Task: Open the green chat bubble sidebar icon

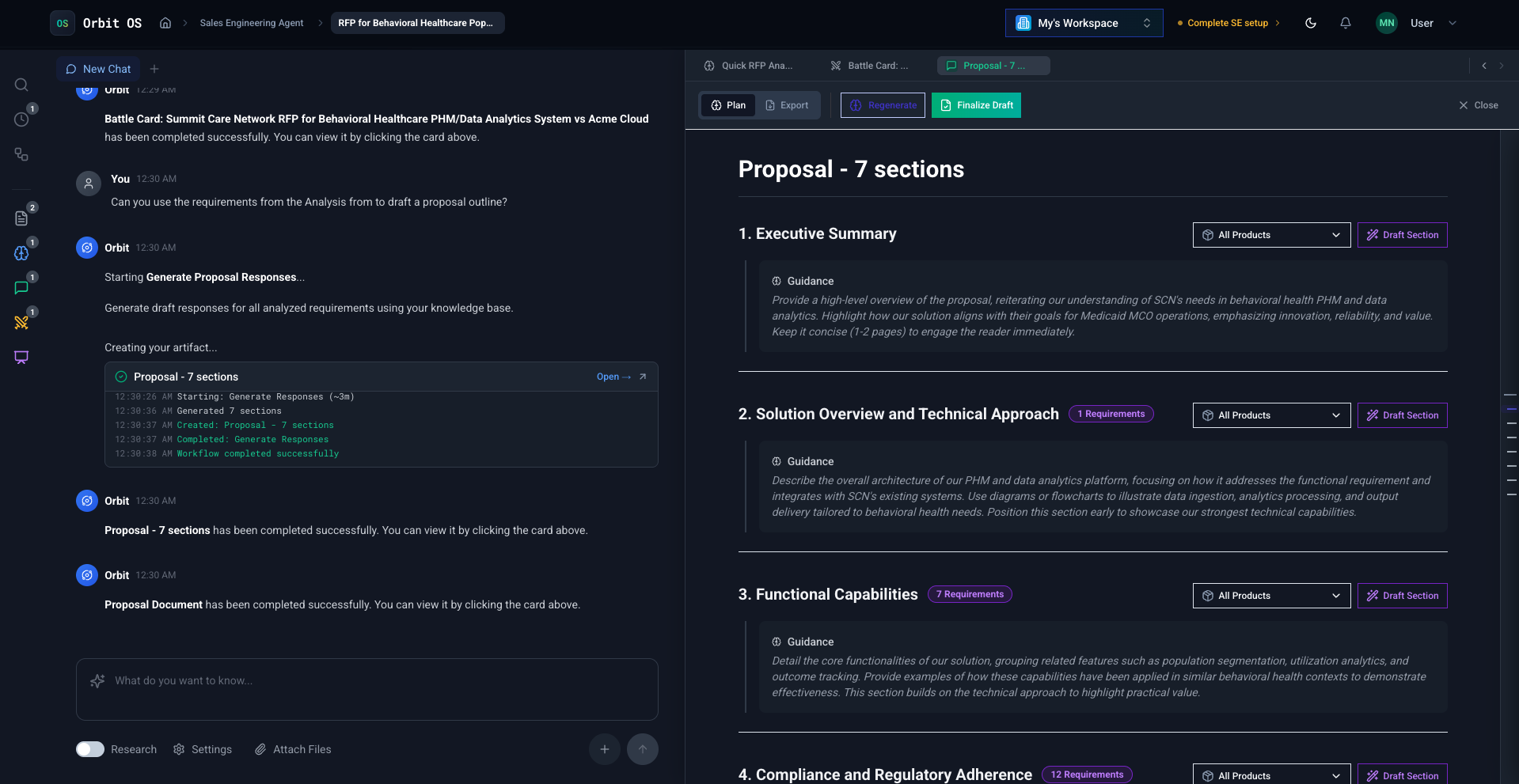Action: pos(21,287)
